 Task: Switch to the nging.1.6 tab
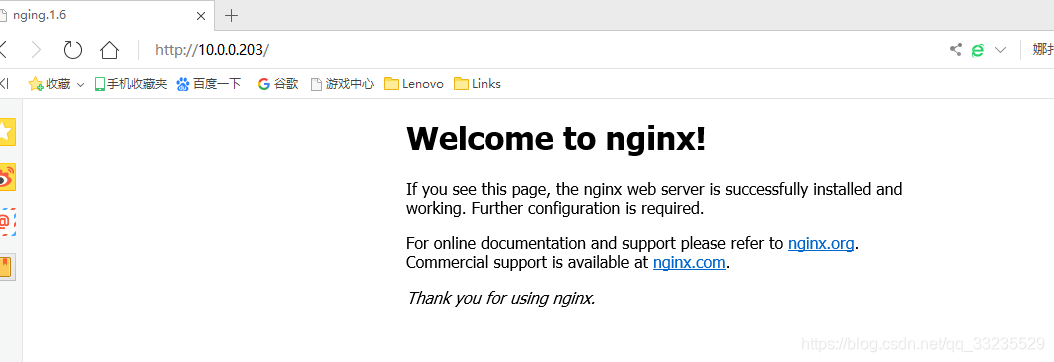click(106, 15)
